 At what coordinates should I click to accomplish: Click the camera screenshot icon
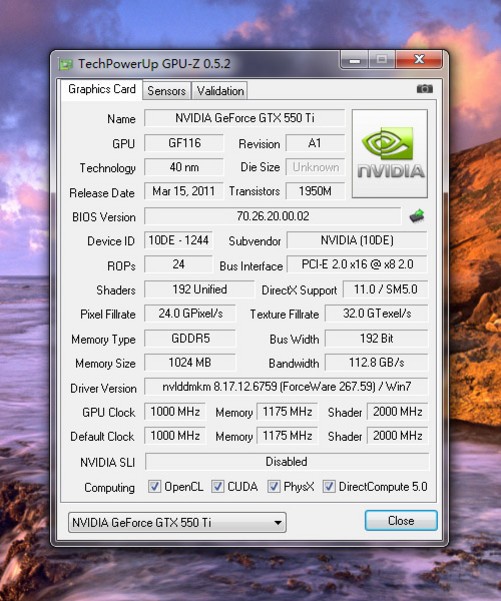tap(425, 89)
